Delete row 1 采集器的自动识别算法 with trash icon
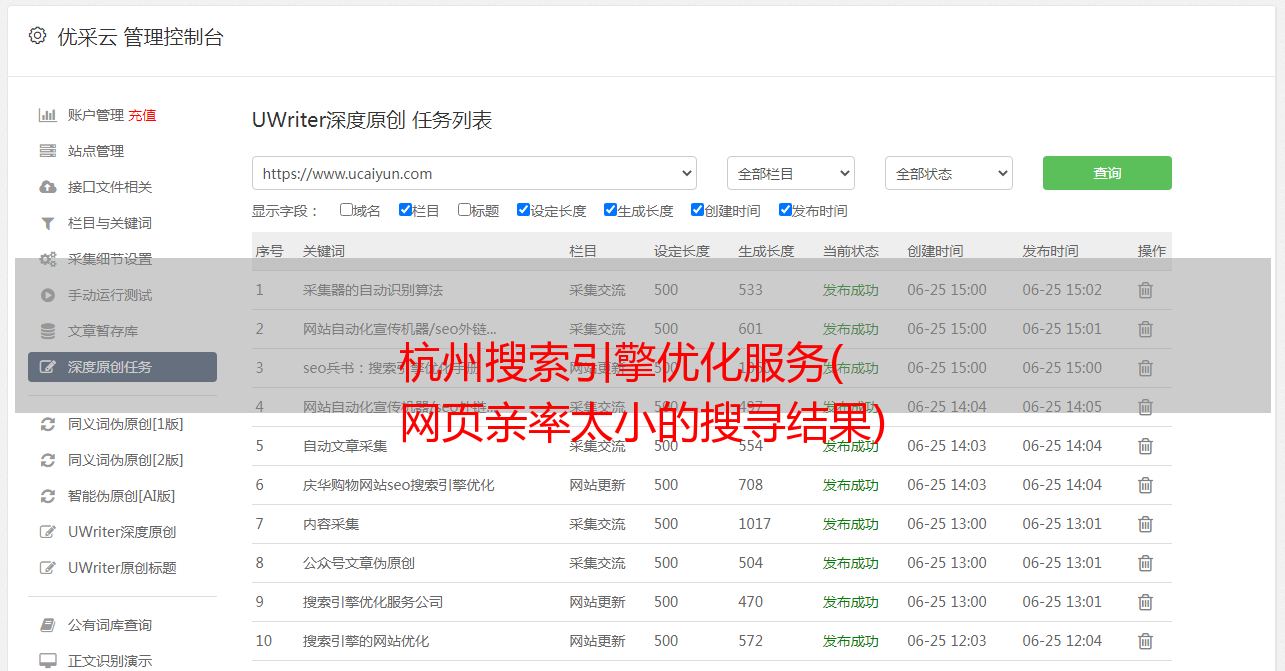 [x=1145, y=290]
